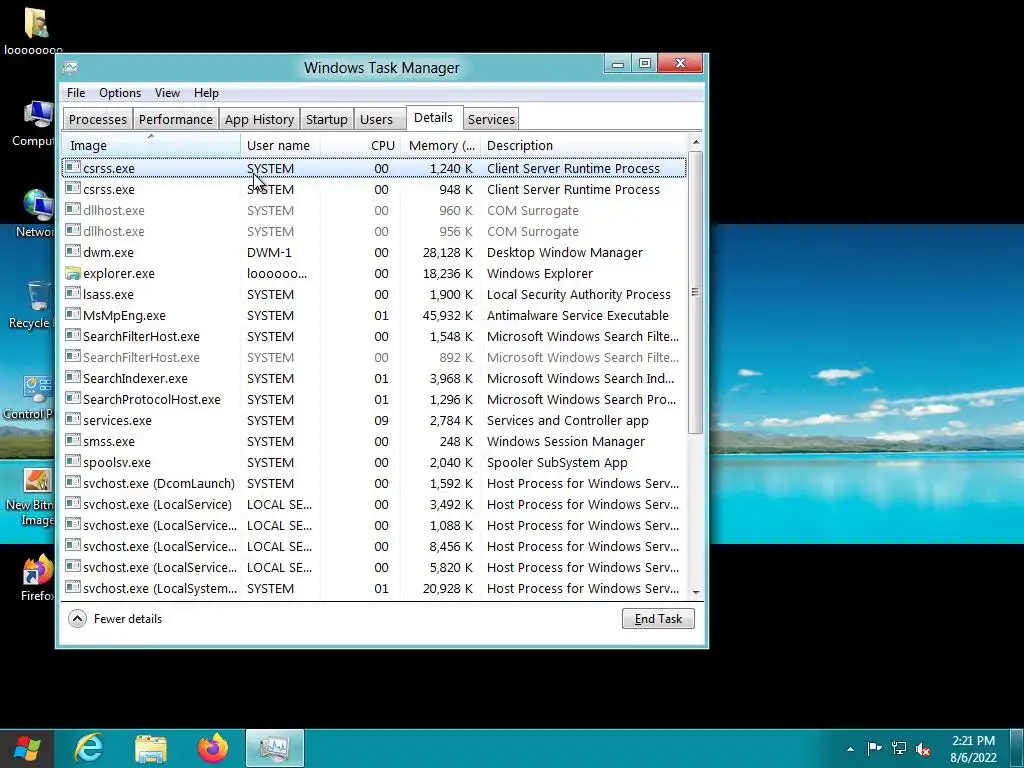Click the explorer.exe folder icon

click(x=72, y=273)
